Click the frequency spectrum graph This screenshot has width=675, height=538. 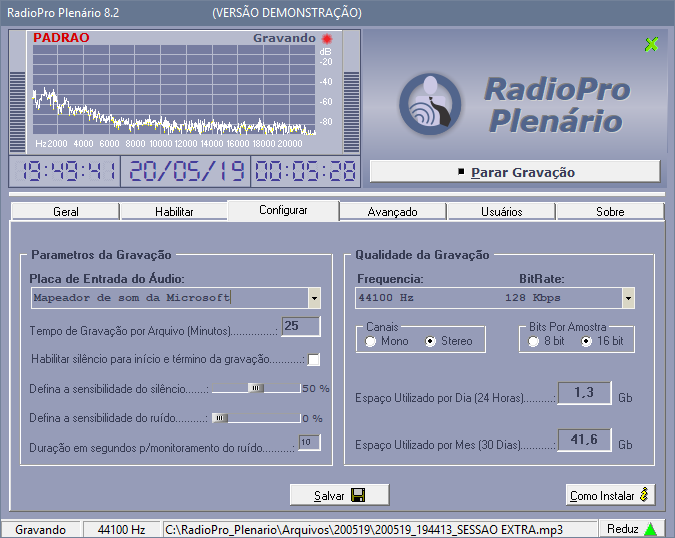[174, 90]
